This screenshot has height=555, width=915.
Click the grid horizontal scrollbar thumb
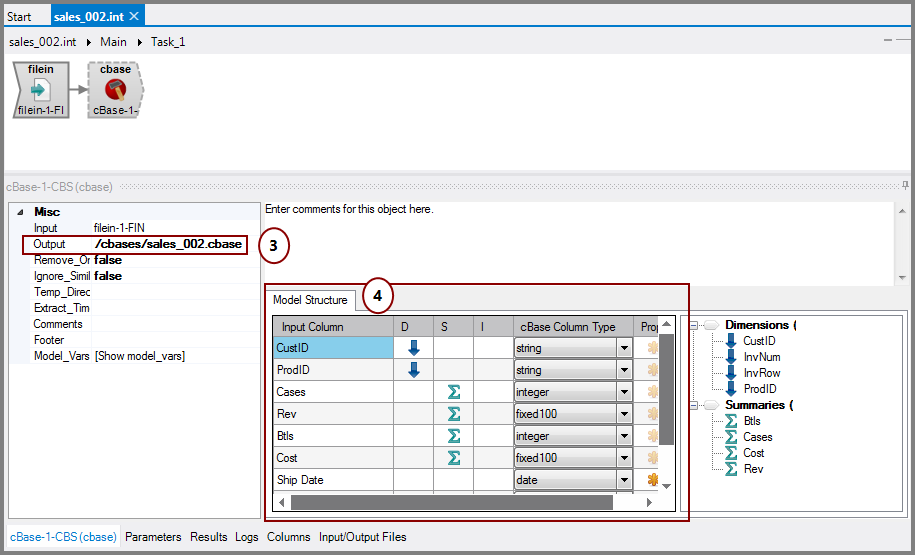click(451, 502)
